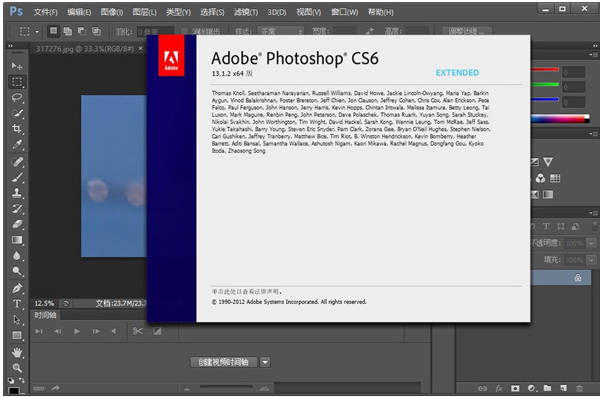600x397 pixels.
Task: Click the create video timeline button
Action: (x=224, y=362)
